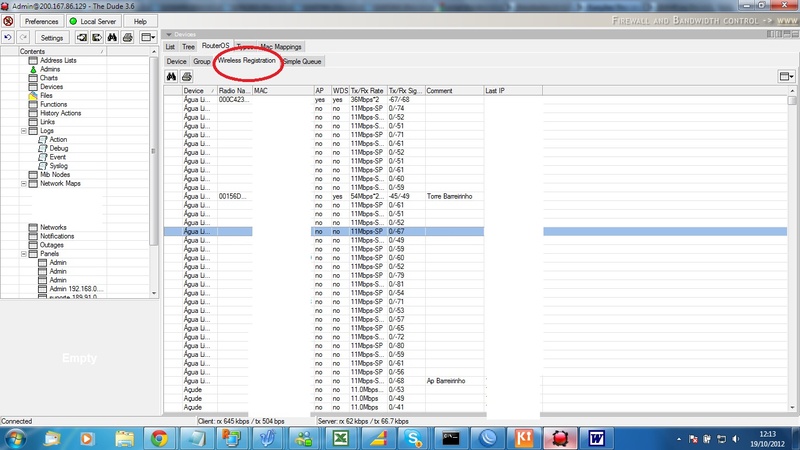Viewport: 800px width, 450px height.
Task: Open the pane layout dropdown in main toolbar
Action: point(148,37)
